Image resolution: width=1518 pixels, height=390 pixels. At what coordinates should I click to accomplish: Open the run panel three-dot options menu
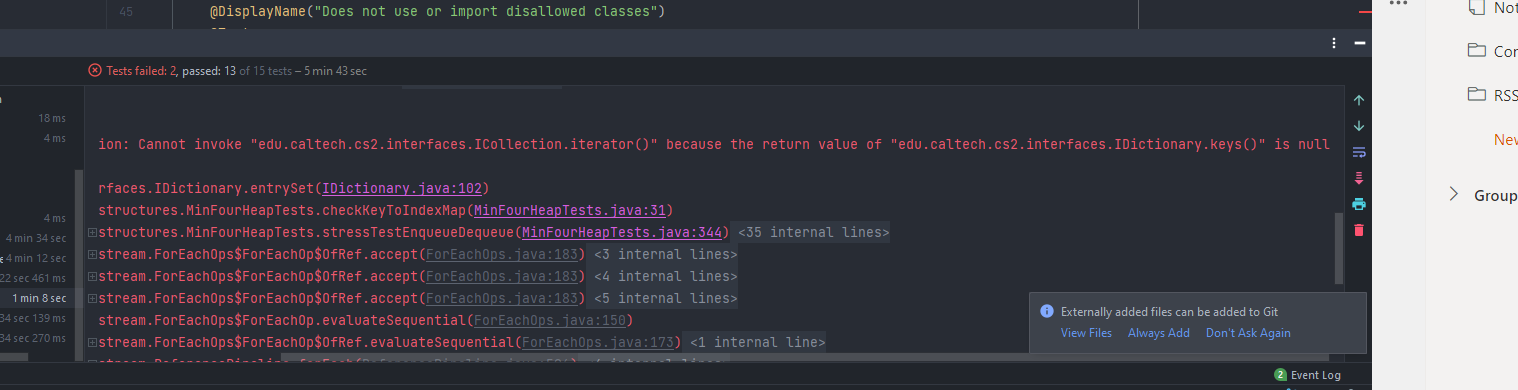coord(1334,43)
